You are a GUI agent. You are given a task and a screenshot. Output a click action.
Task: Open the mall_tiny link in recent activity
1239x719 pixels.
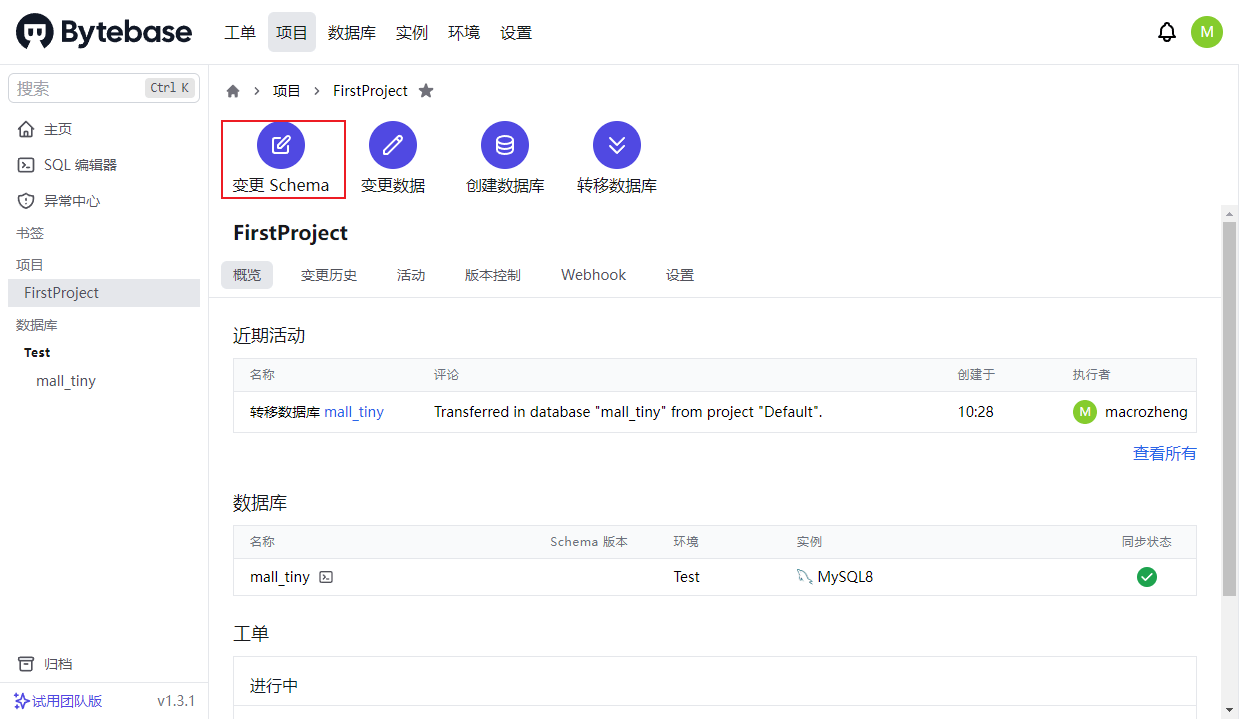pos(354,412)
